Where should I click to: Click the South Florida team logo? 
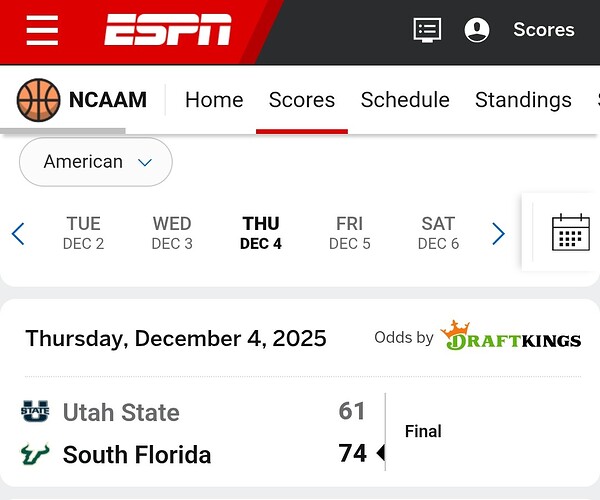pos(35,455)
